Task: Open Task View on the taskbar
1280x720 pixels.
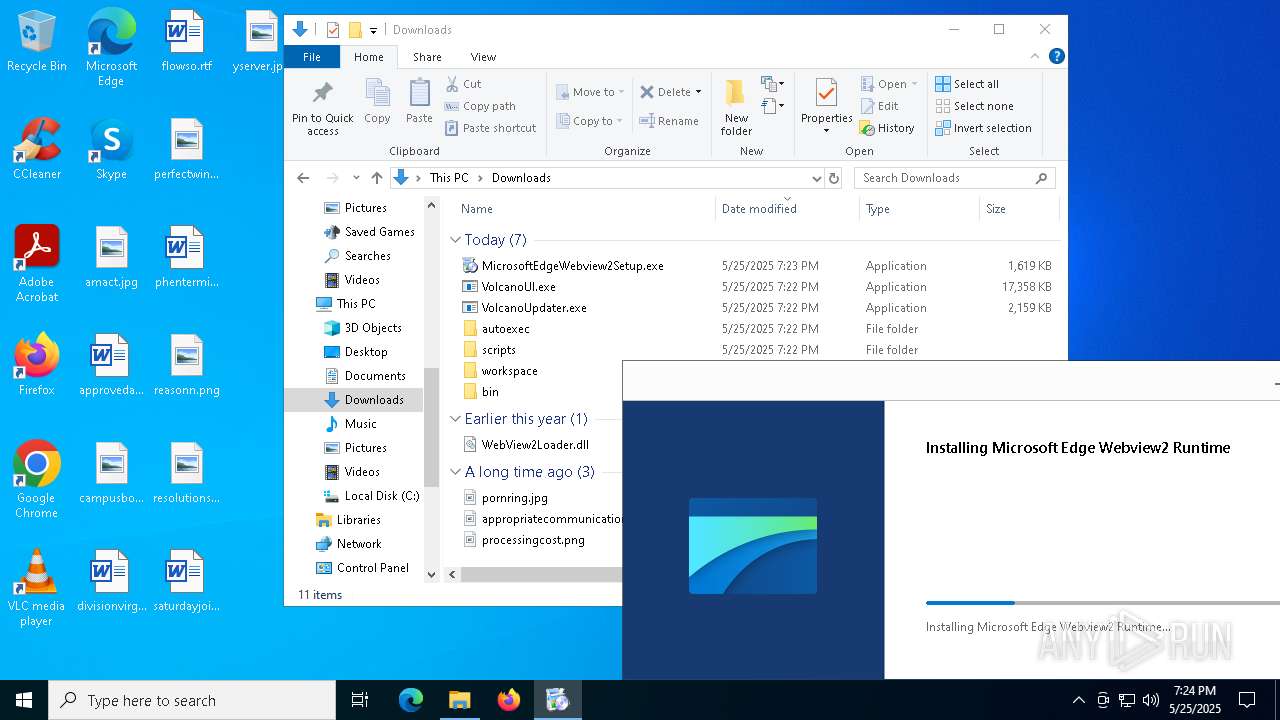Action: 360,700
